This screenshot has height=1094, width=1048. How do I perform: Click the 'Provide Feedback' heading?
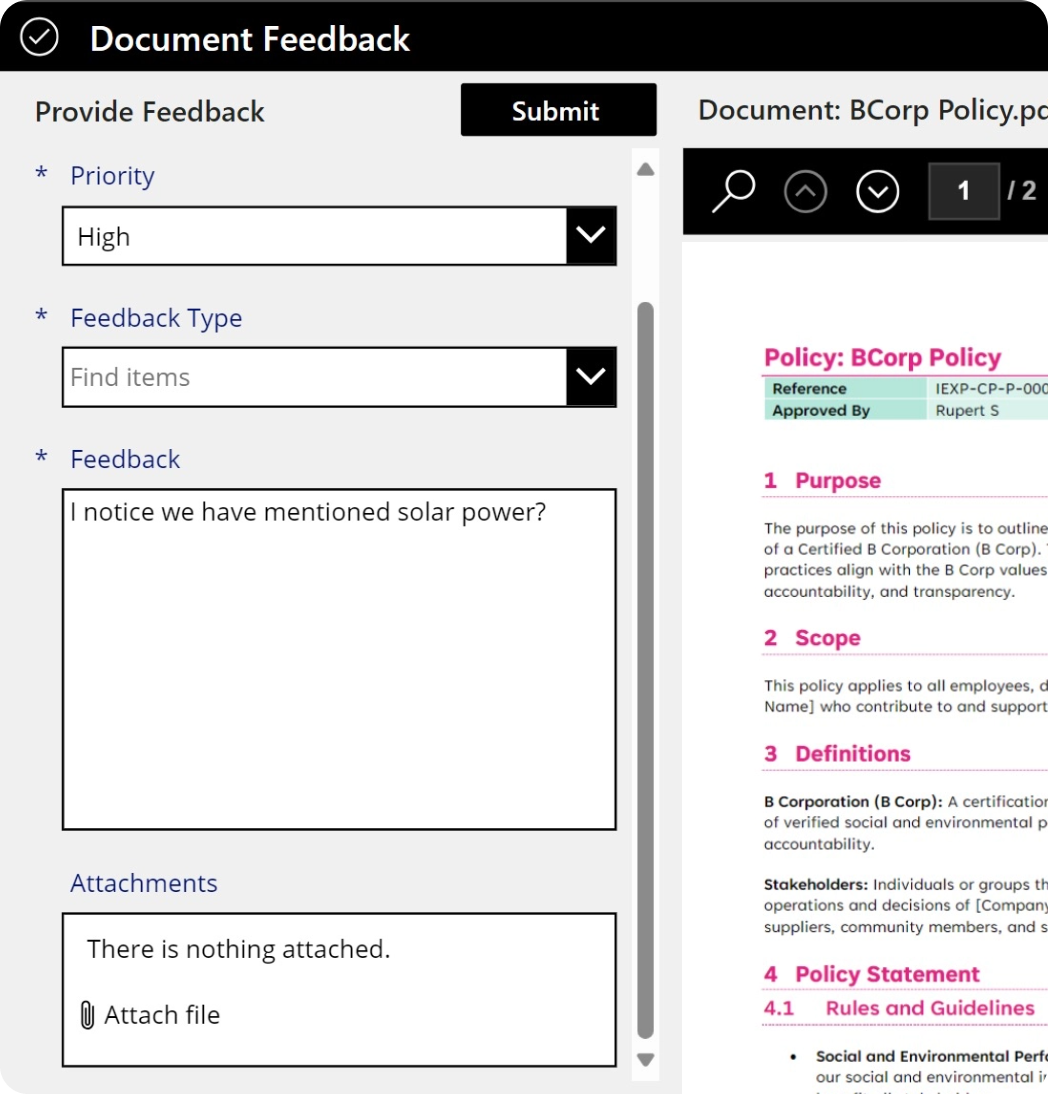(x=150, y=112)
